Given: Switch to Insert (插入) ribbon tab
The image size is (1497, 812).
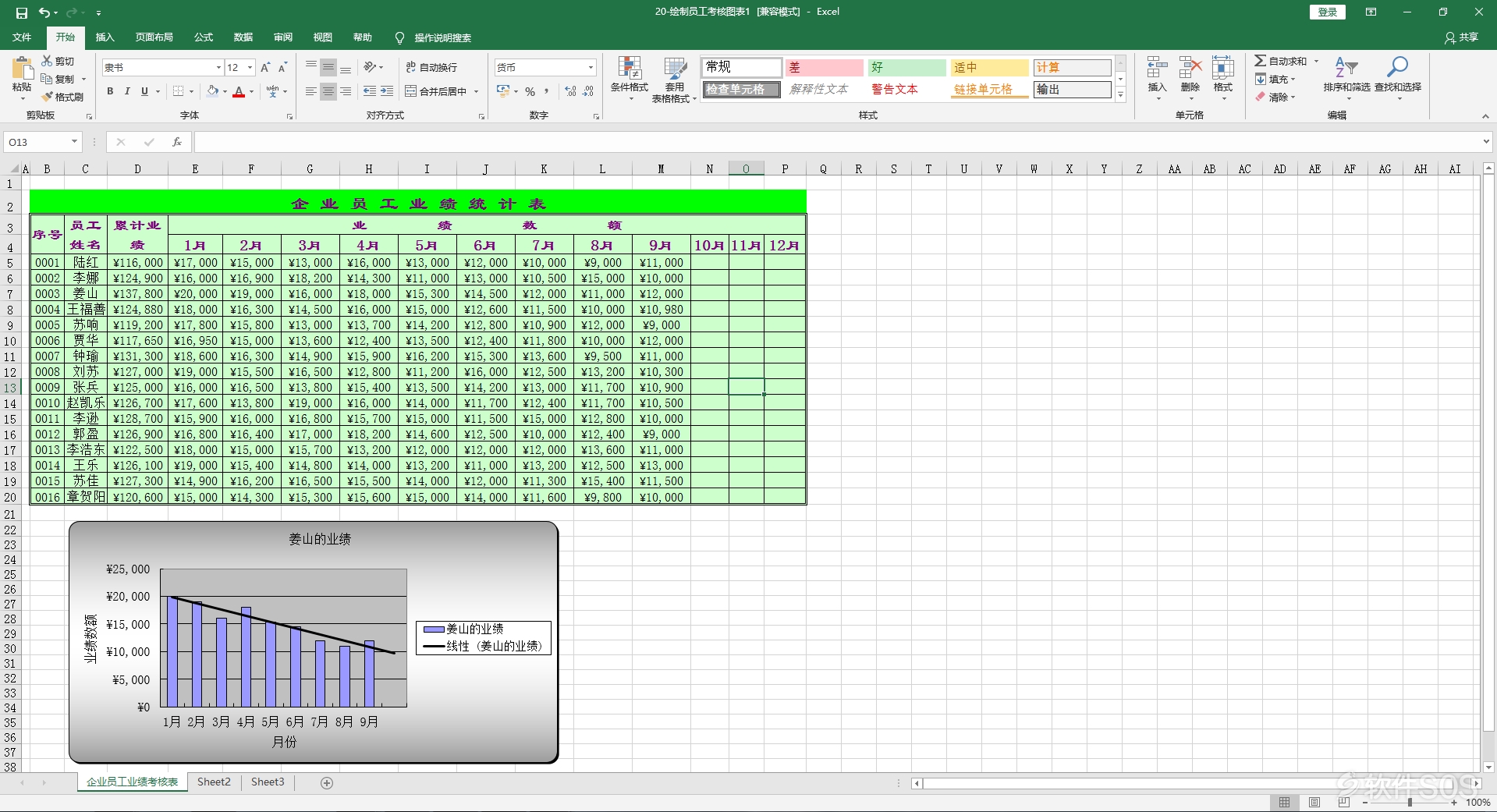Looking at the screenshot, I should [105, 37].
